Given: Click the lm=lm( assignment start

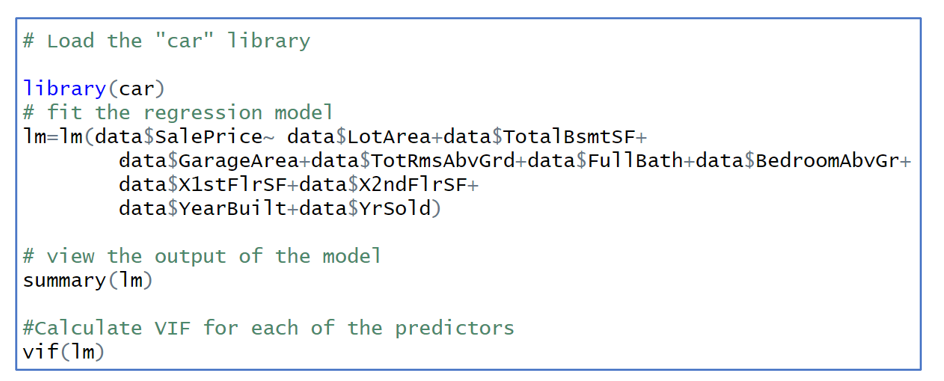Looking at the screenshot, I should pyautogui.click(x=58, y=137).
